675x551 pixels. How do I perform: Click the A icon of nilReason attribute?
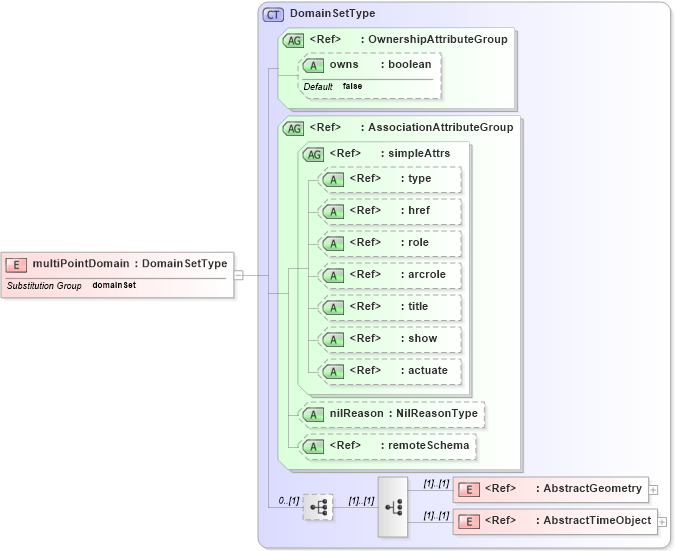point(313,414)
